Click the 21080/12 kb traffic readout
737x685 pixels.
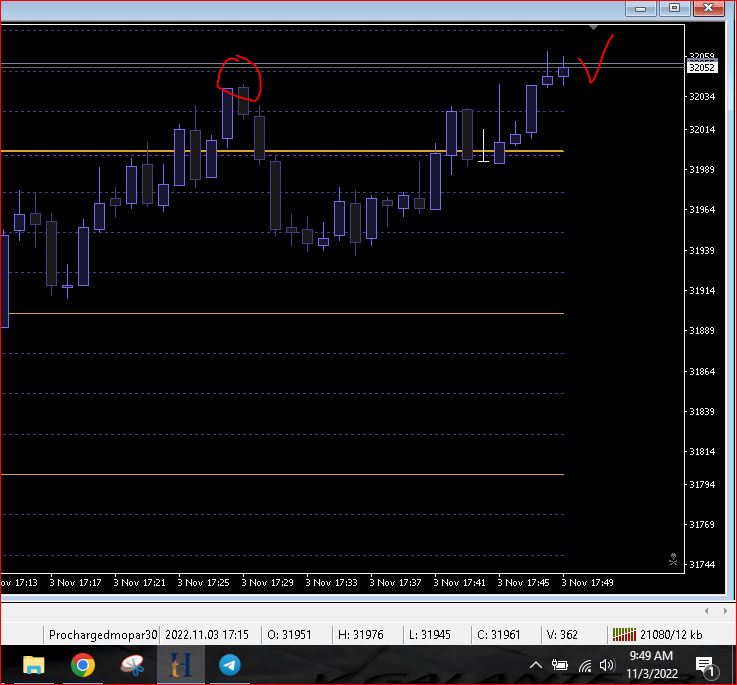tap(671, 635)
